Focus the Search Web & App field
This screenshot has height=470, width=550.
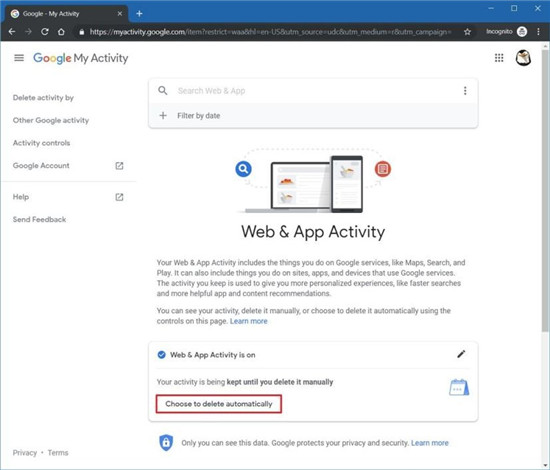(313, 91)
